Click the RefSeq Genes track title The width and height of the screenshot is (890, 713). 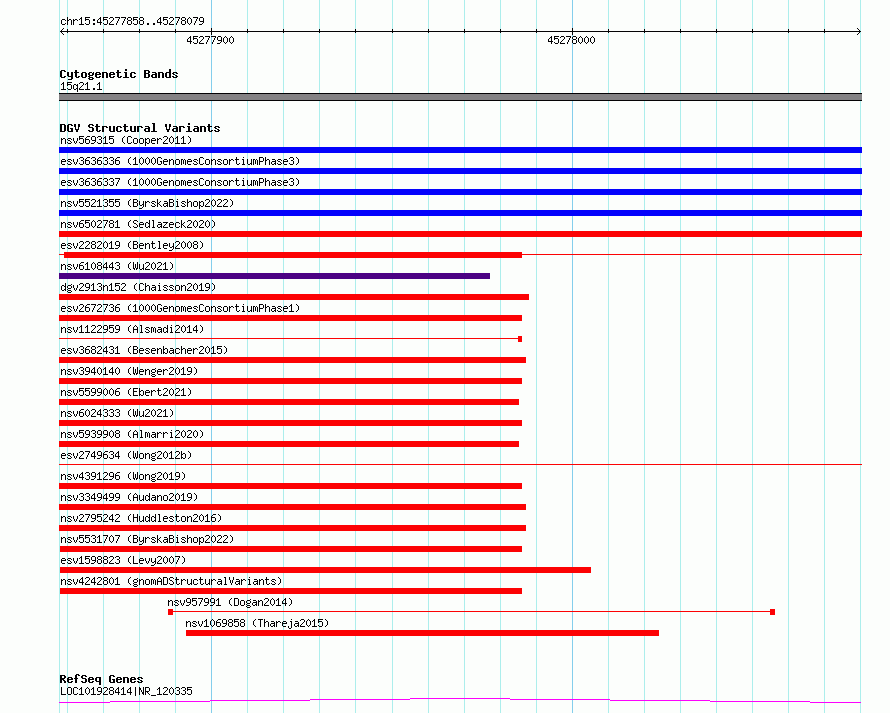101,679
